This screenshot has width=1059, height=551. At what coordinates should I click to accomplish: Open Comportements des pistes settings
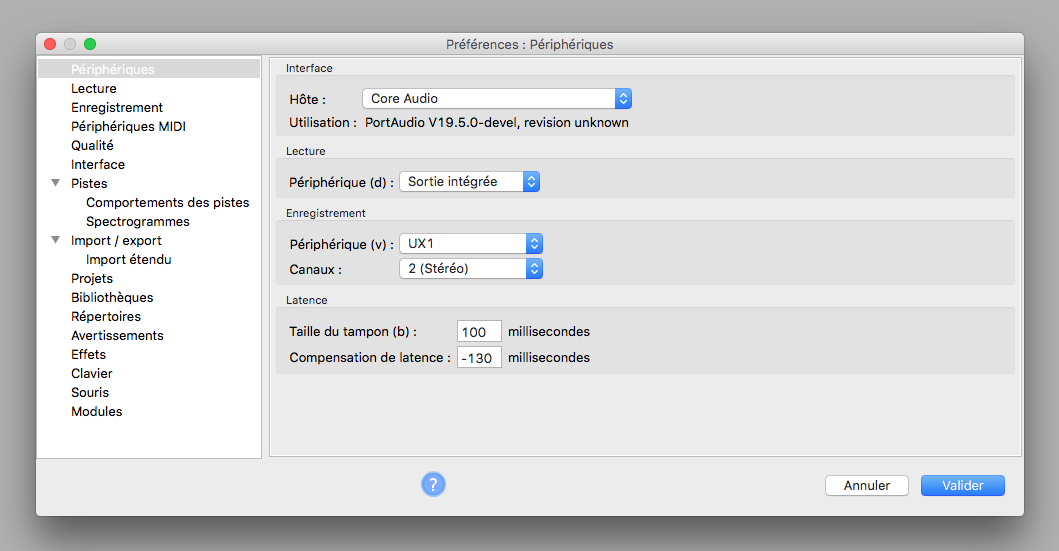click(167, 203)
